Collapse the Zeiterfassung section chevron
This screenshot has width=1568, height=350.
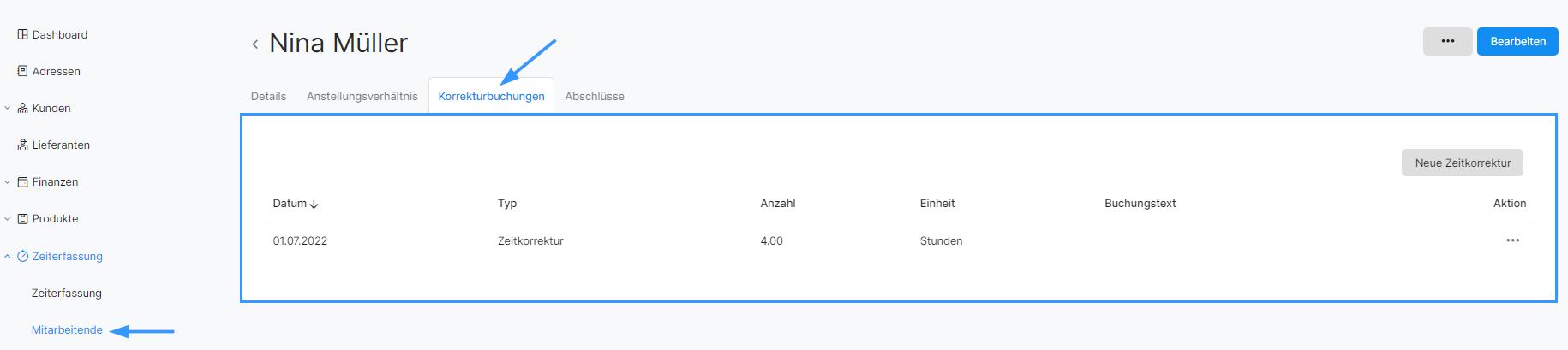coord(8,256)
